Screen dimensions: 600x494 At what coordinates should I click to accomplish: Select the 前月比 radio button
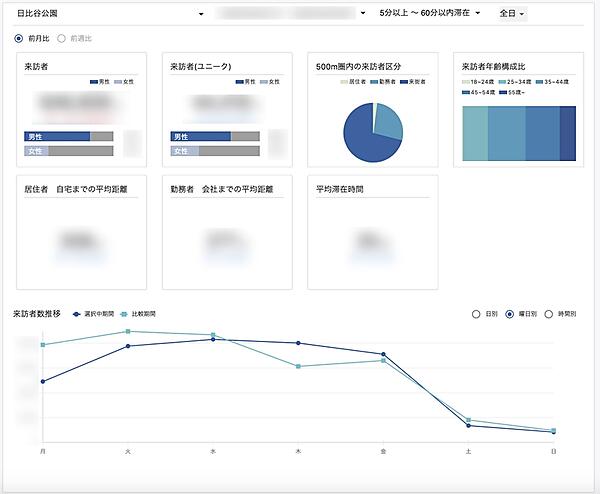[x=18, y=38]
